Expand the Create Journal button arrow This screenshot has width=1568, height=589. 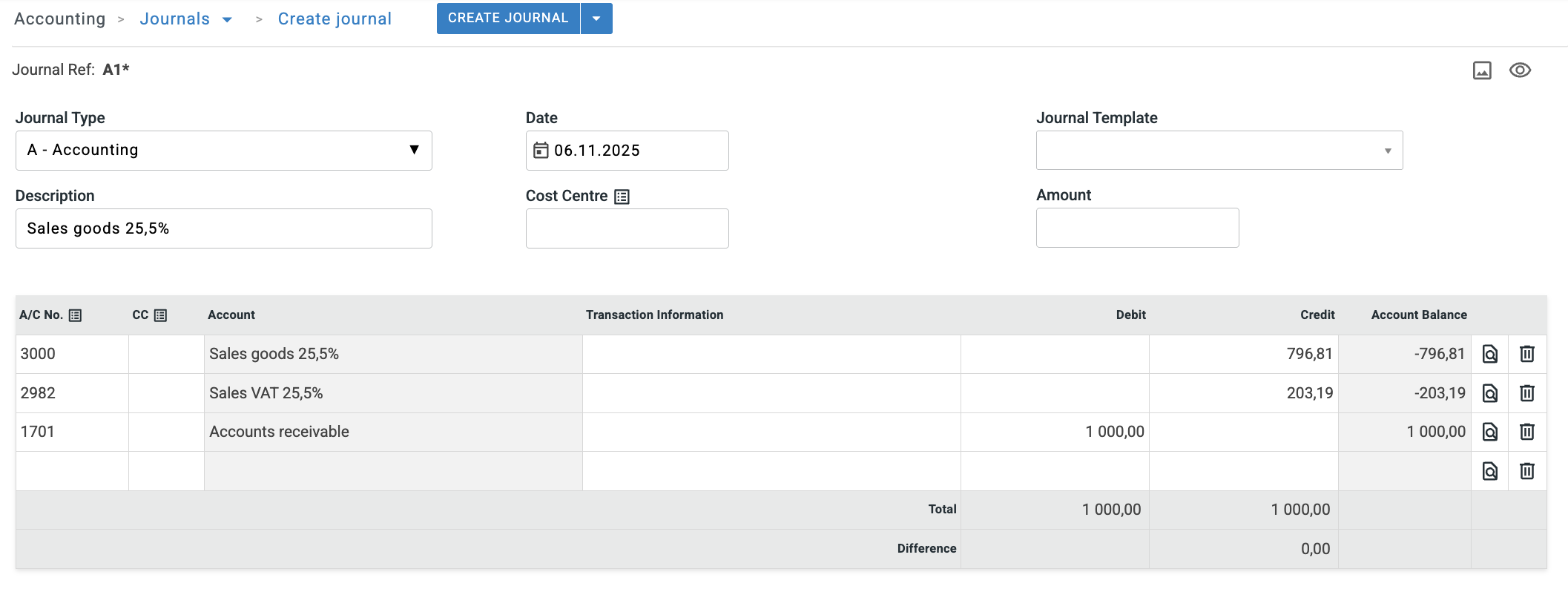tap(596, 19)
